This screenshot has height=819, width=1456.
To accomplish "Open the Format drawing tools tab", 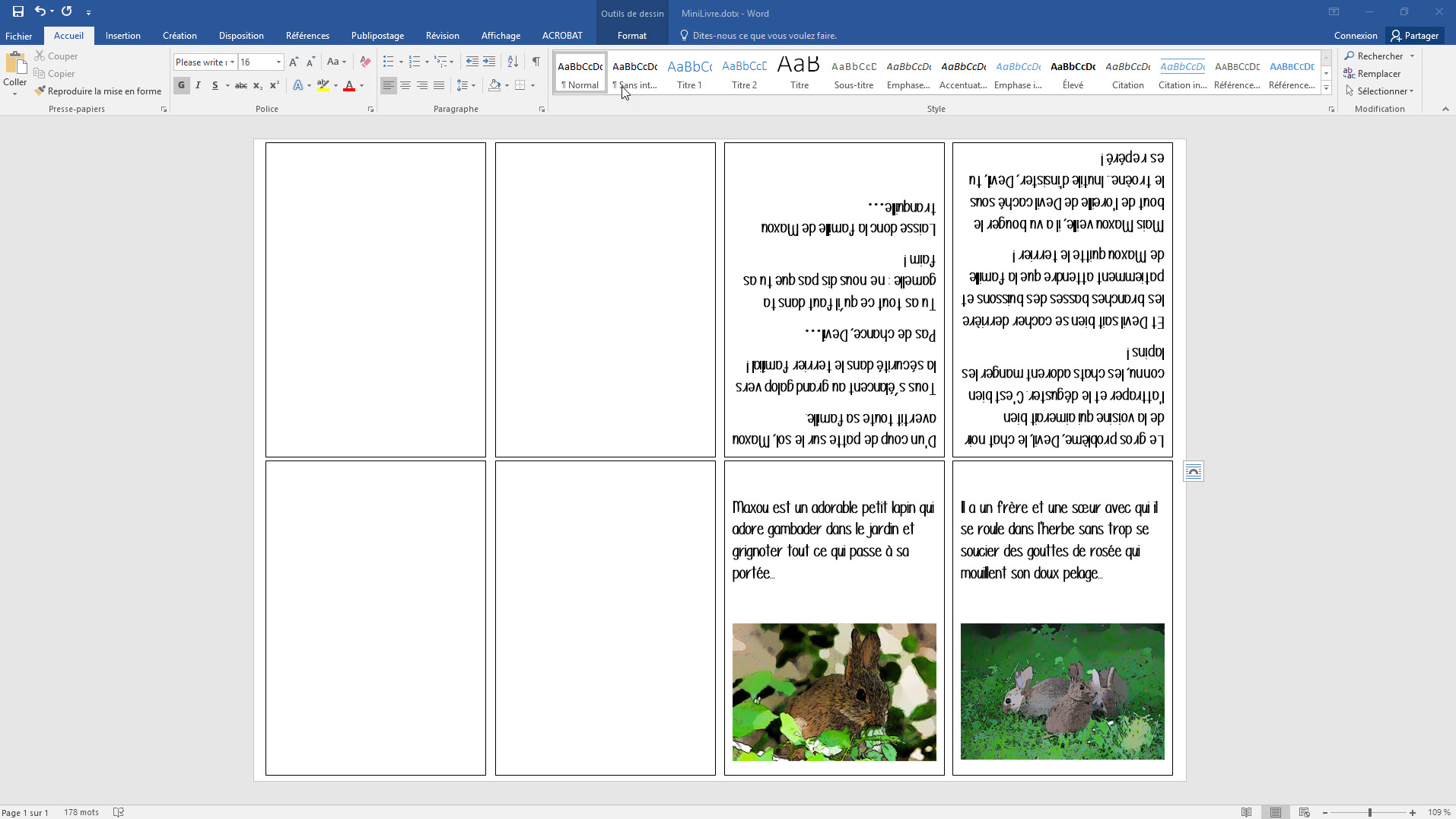I will [632, 36].
